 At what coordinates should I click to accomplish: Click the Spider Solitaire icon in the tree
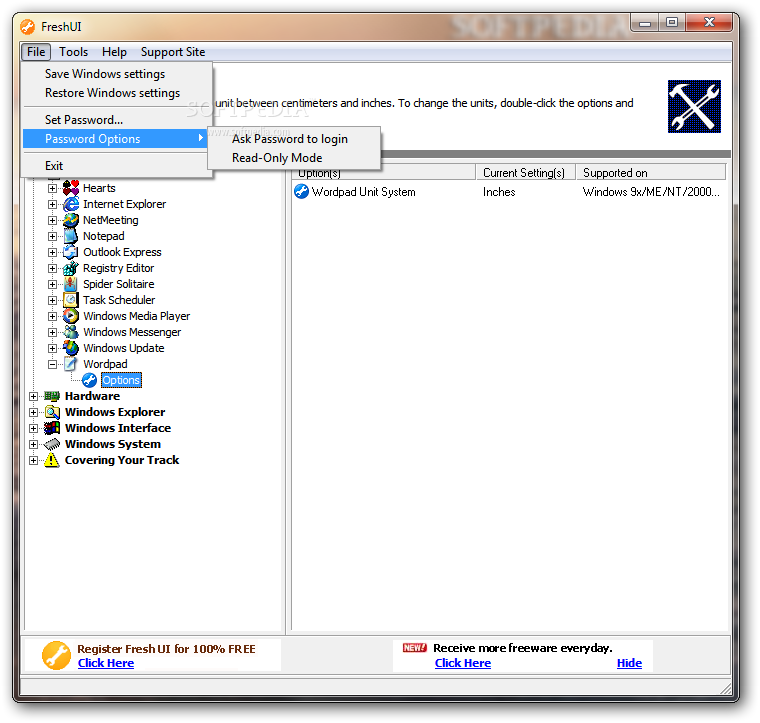coord(71,284)
